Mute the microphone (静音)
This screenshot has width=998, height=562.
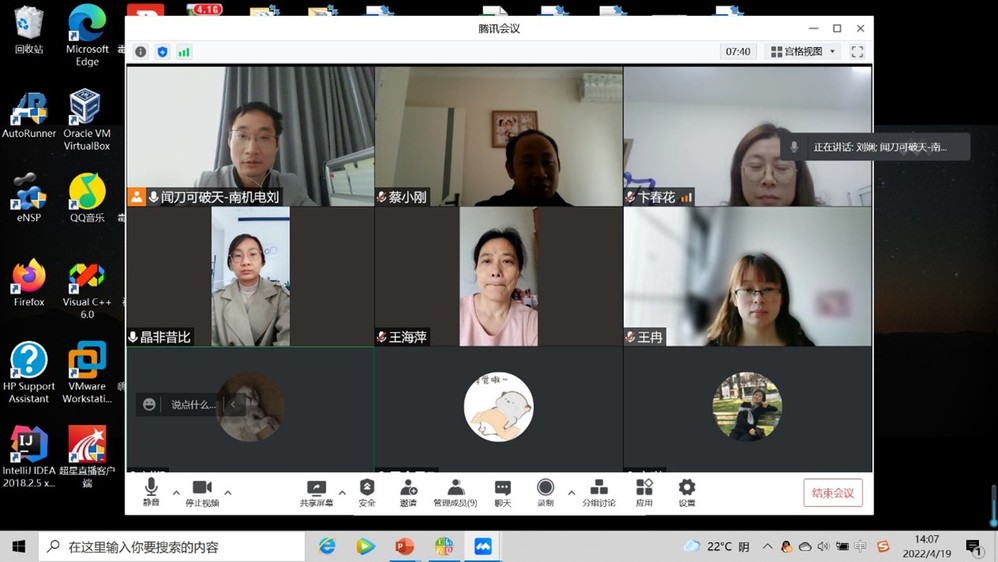click(151, 491)
